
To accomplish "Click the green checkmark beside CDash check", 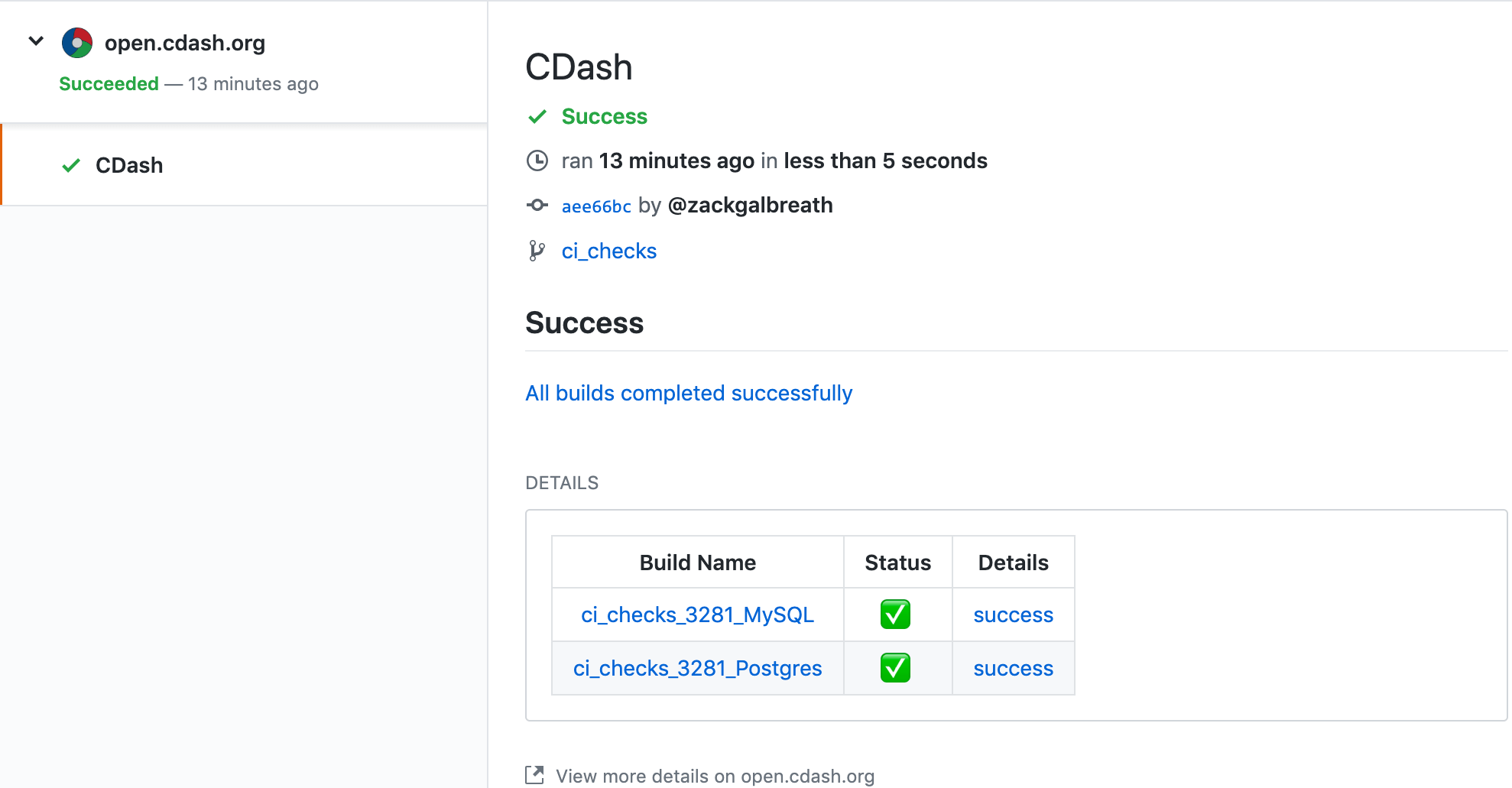I will click(70, 164).
